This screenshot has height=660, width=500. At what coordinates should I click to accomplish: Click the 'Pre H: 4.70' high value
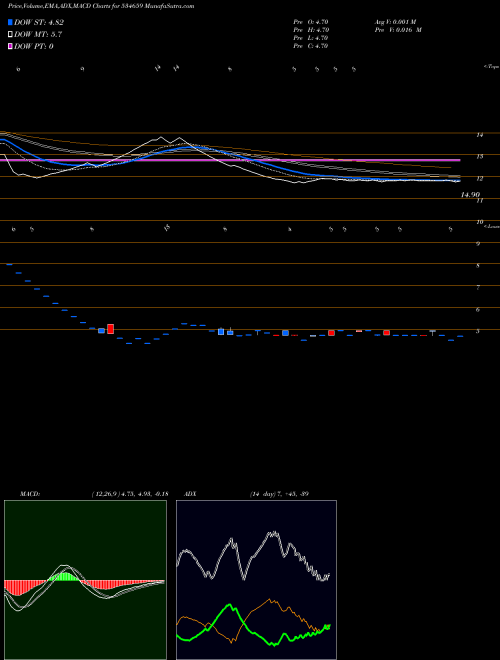pyautogui.click(x=311, y=30)
